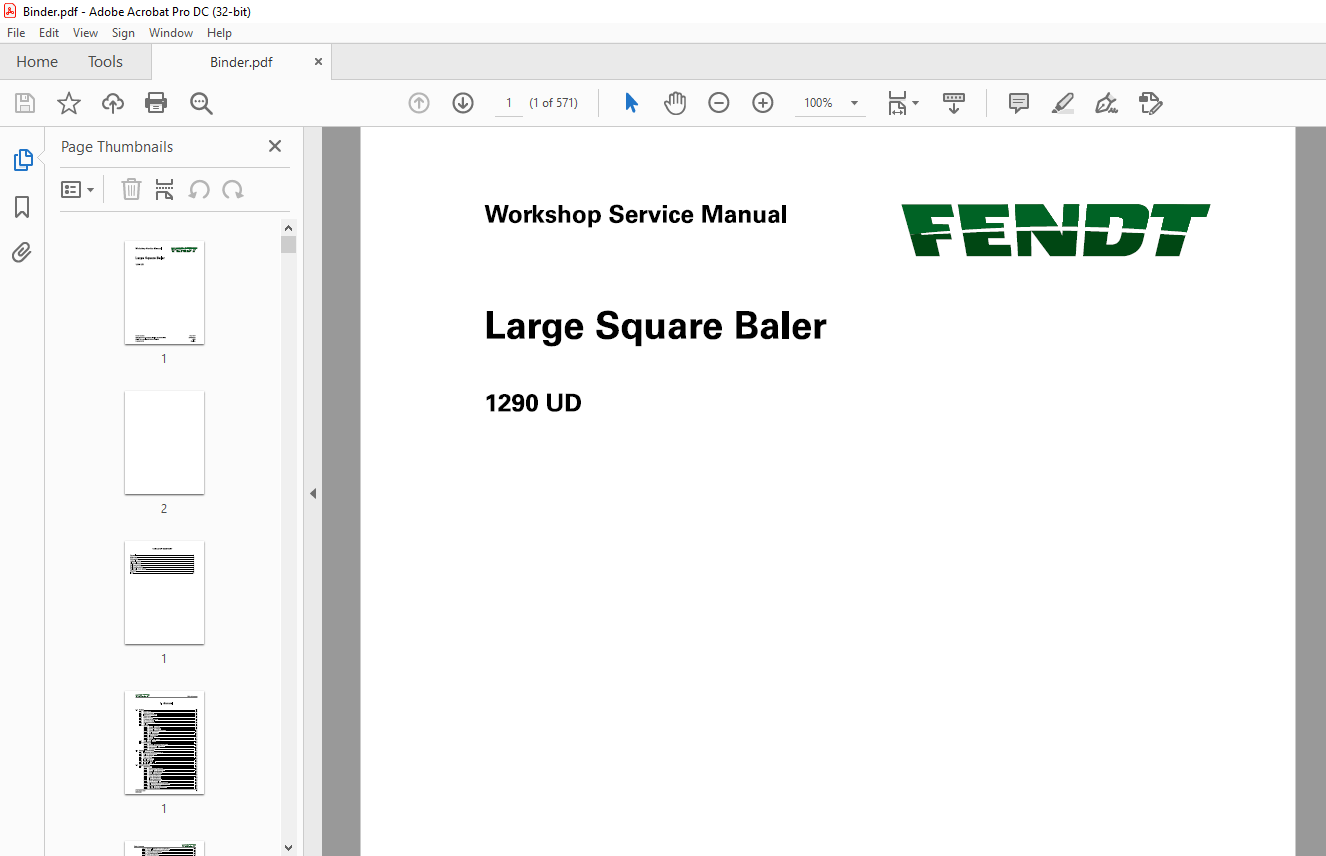This screenshot has width=1326, height=856.
Task: Open the View menu
Action: (85, 33)
